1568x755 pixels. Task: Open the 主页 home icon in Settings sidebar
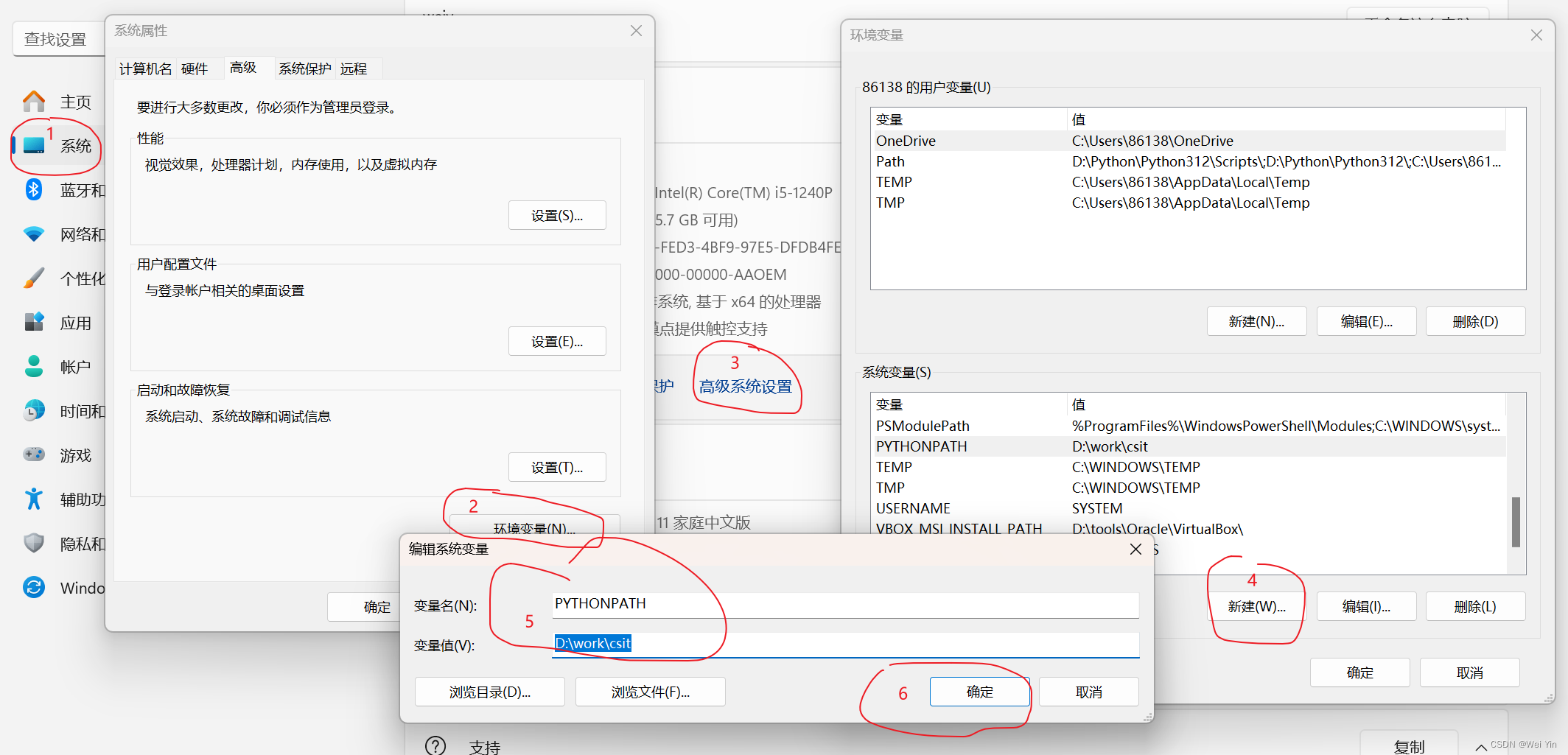pos(34,102)
